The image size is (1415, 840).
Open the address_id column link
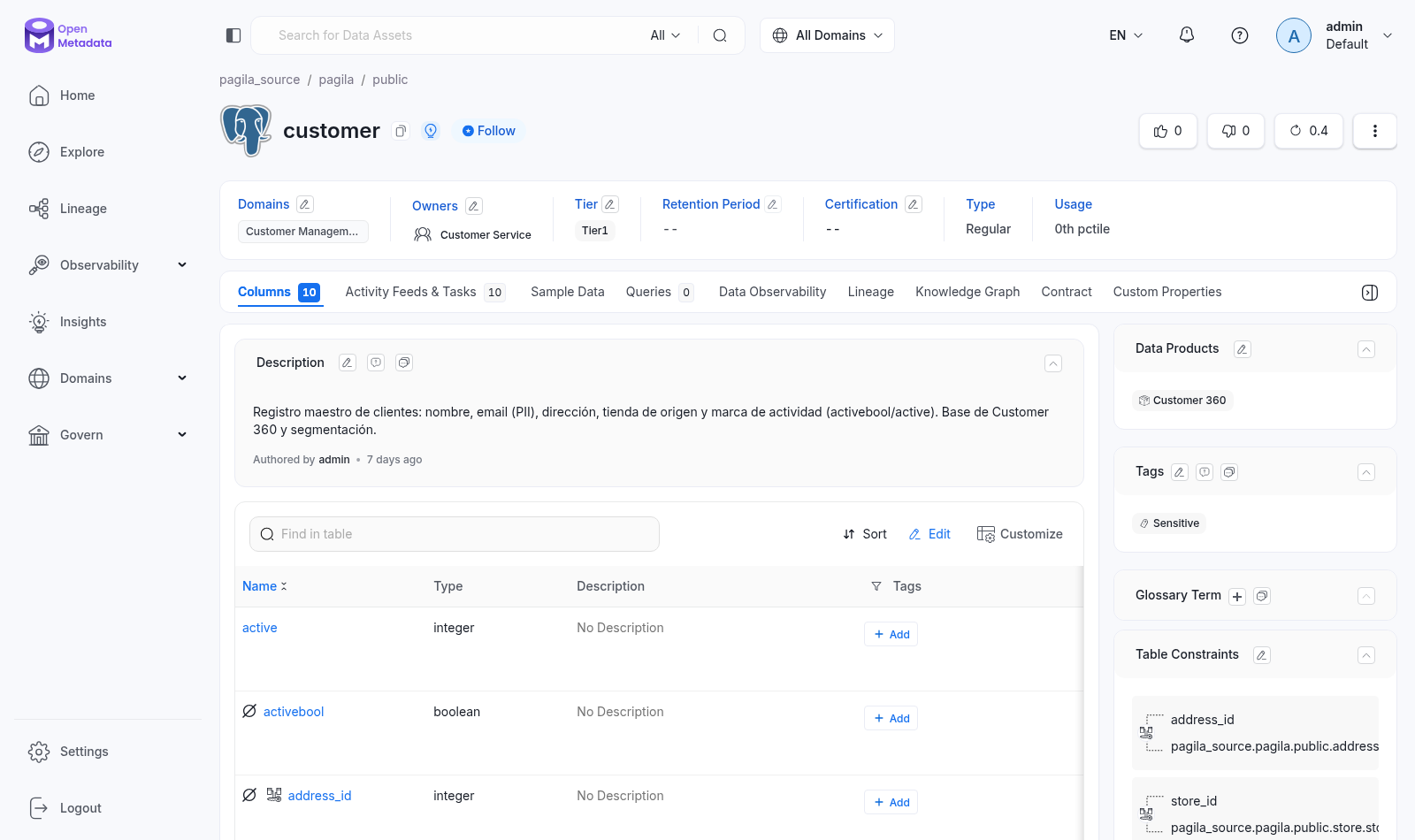[319, 796]
